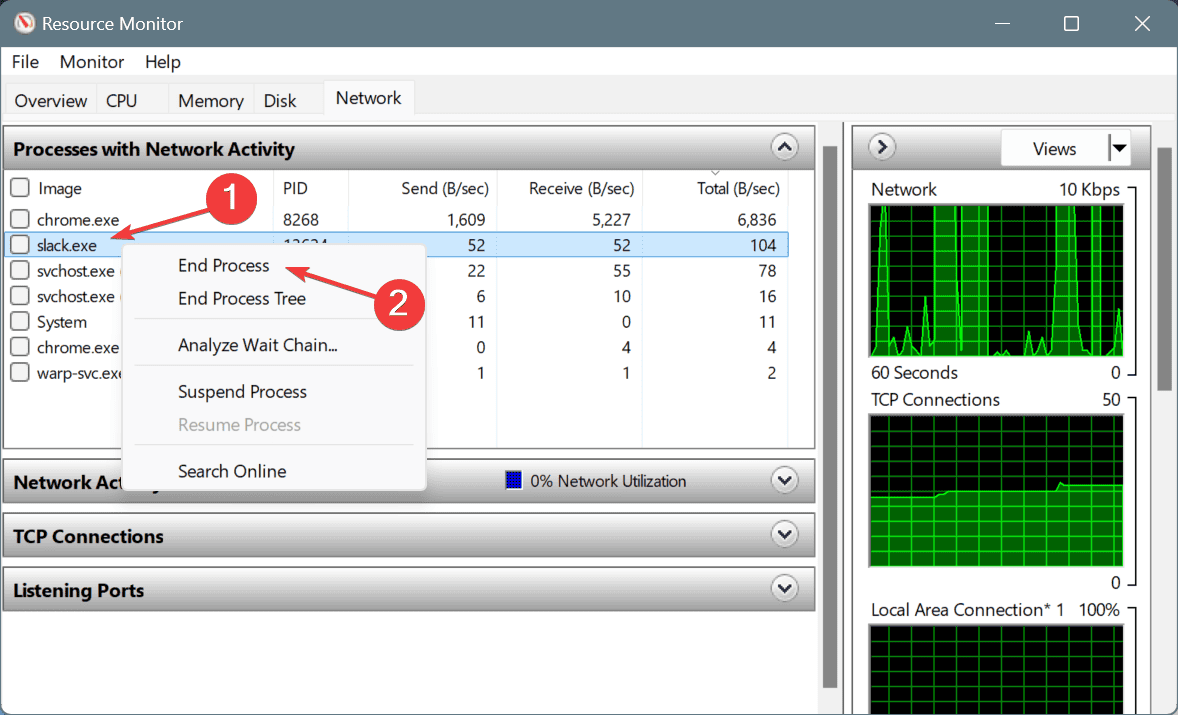Switch to the Memory tab
Viewport: 1178px width, 715px height.
click(210, 101)
